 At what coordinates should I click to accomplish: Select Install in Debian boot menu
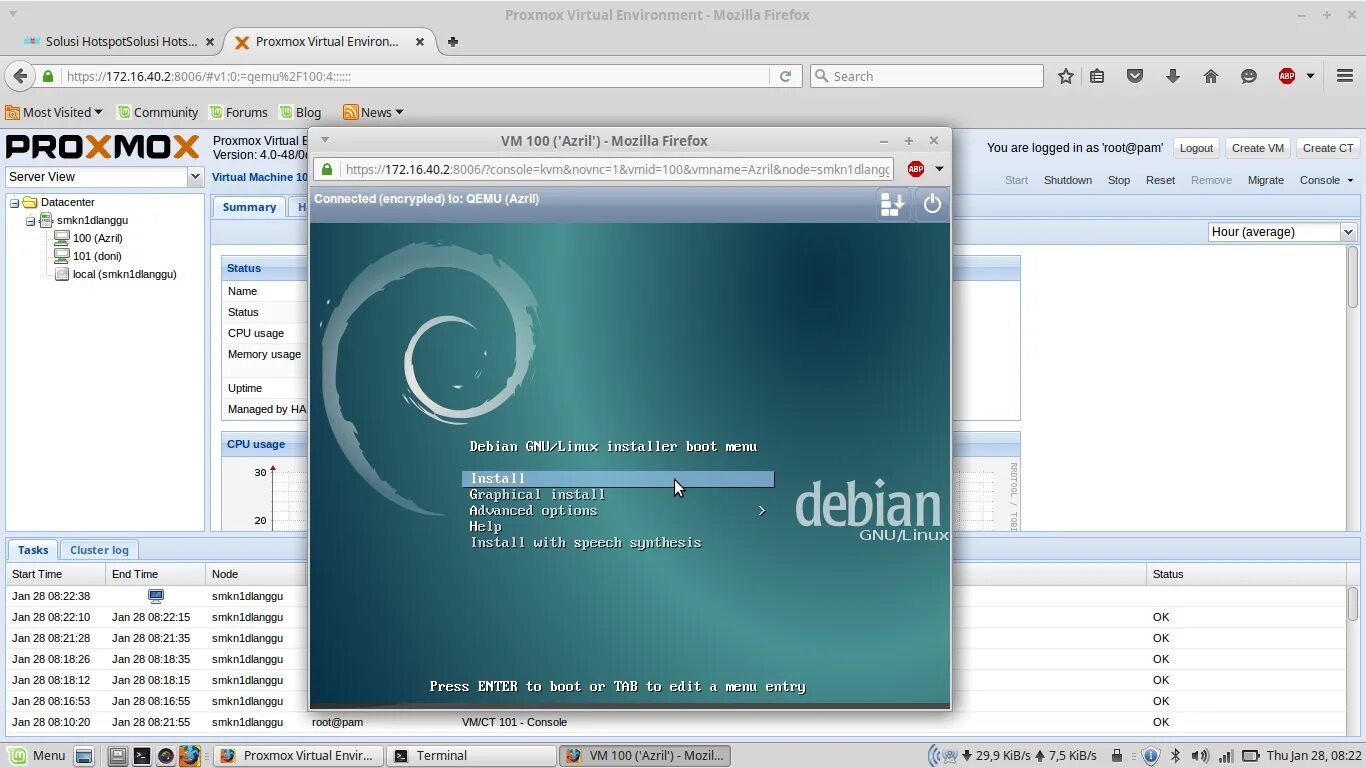[618, 479]
